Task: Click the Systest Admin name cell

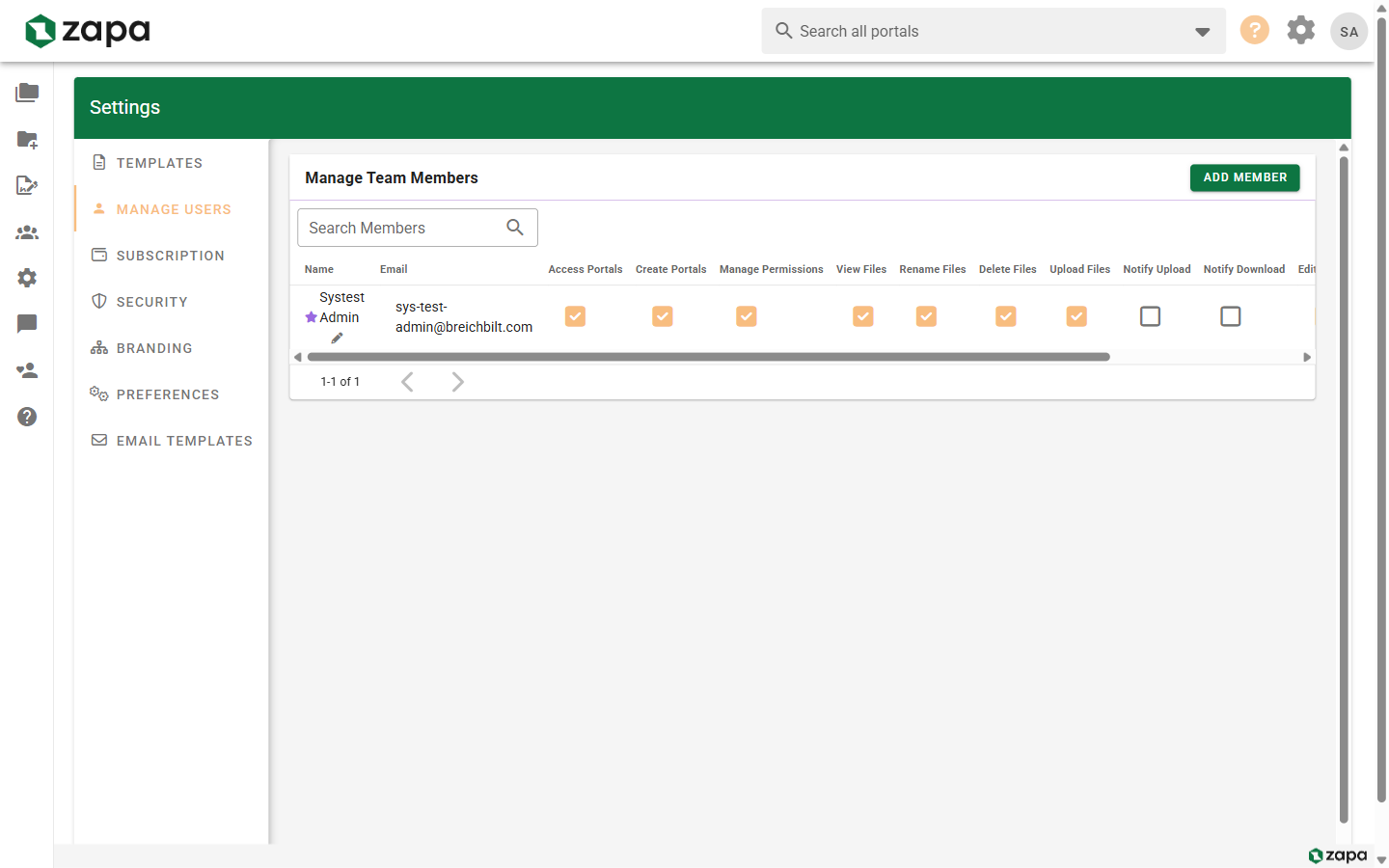Action: coord(341,308)
